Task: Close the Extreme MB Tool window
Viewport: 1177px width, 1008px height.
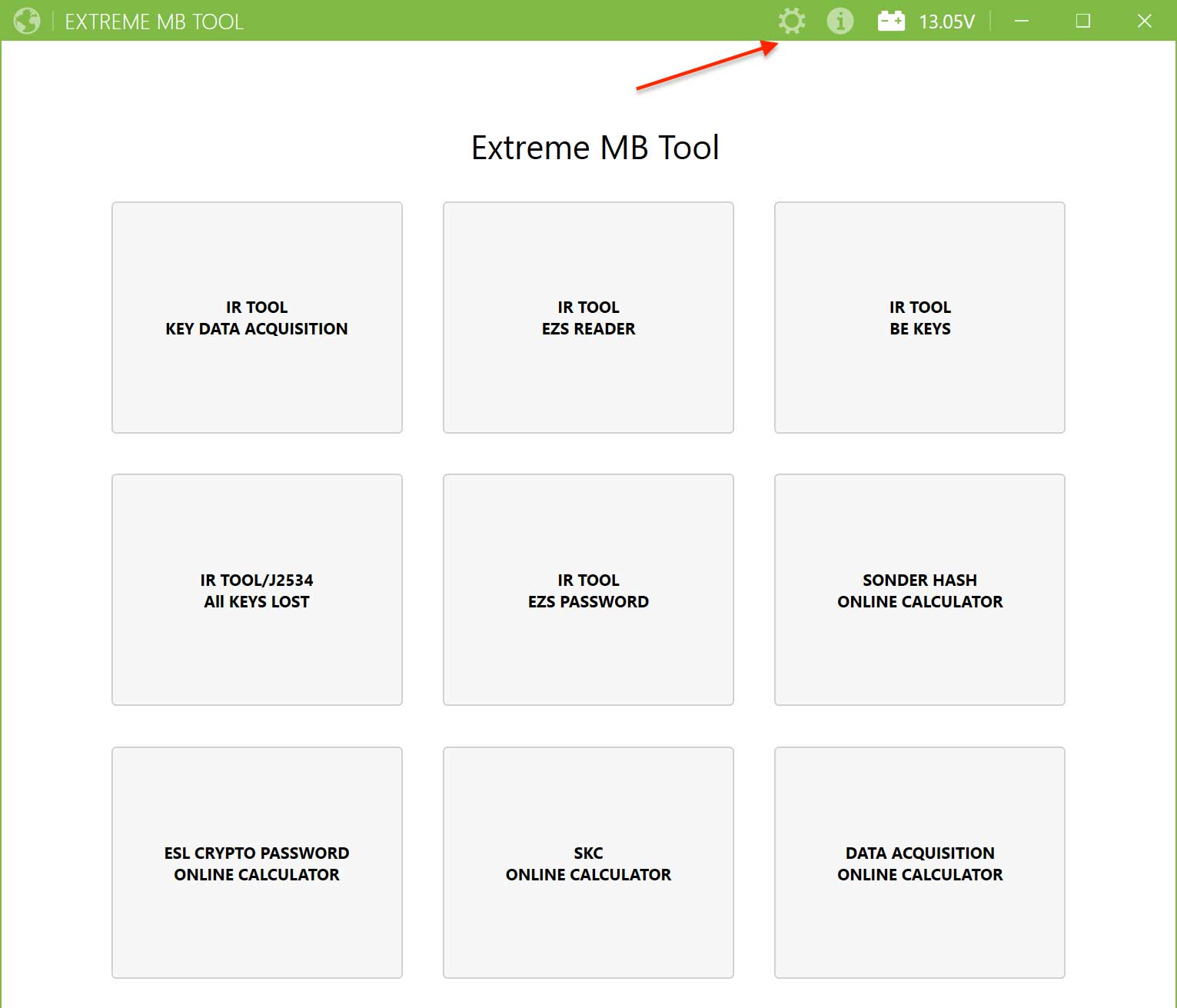Action: point(1144,21)
